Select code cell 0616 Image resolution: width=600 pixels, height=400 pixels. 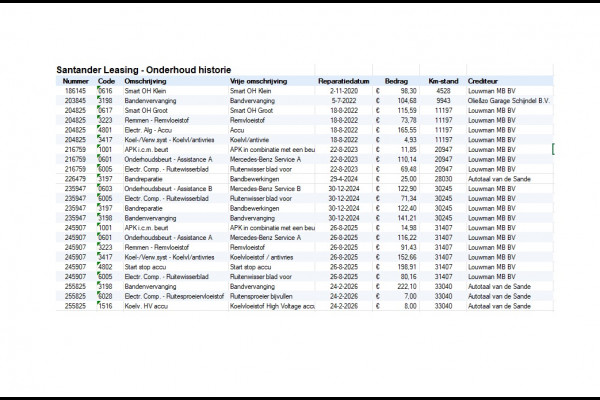105,91
